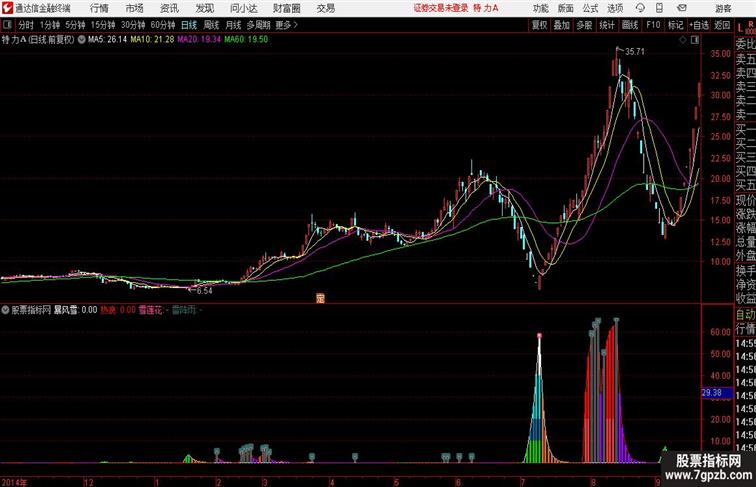Open the 发现 menu

pyautogui.click(x=204, y=8)
